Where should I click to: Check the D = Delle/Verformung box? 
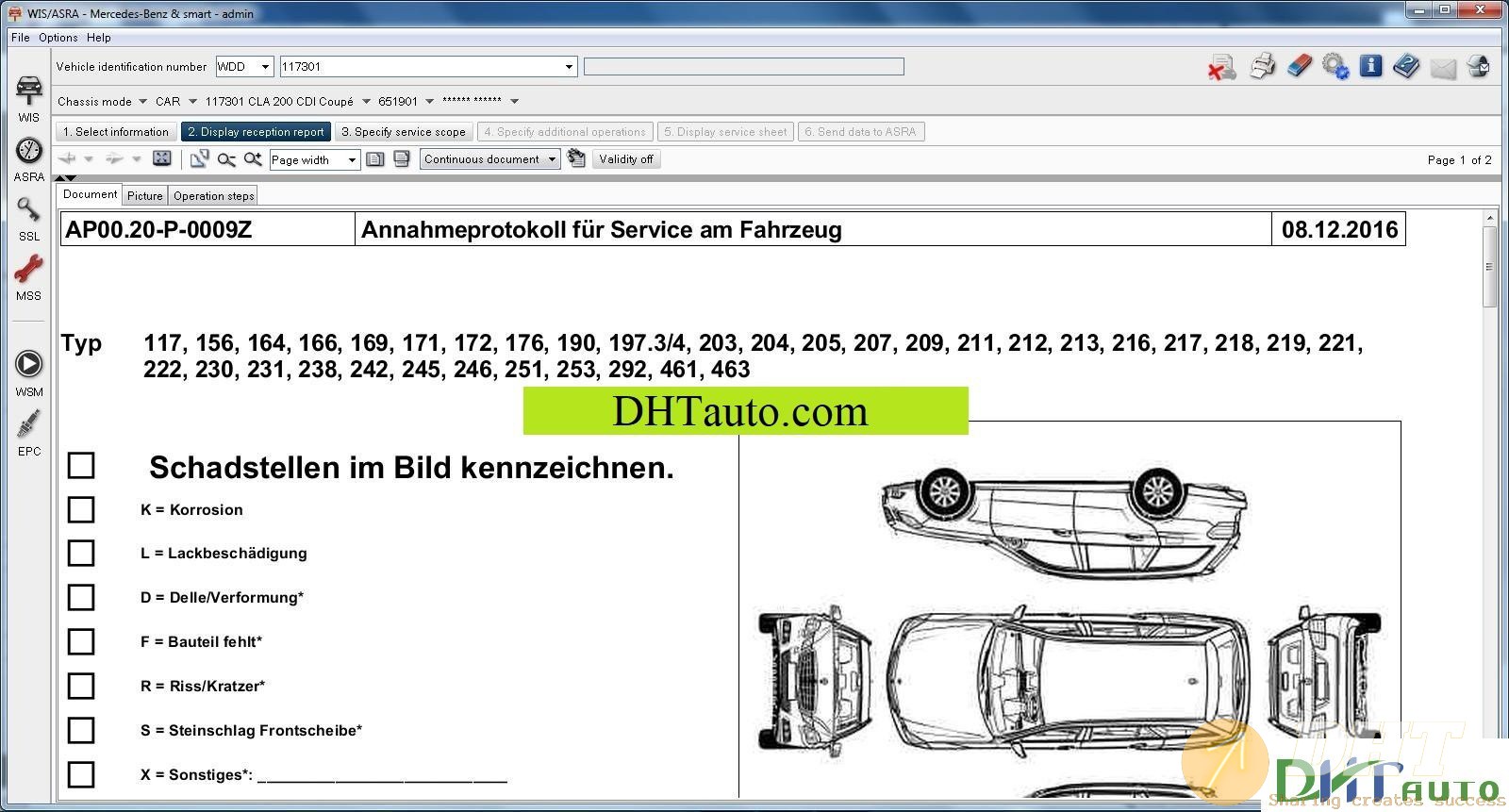[81, 597]
